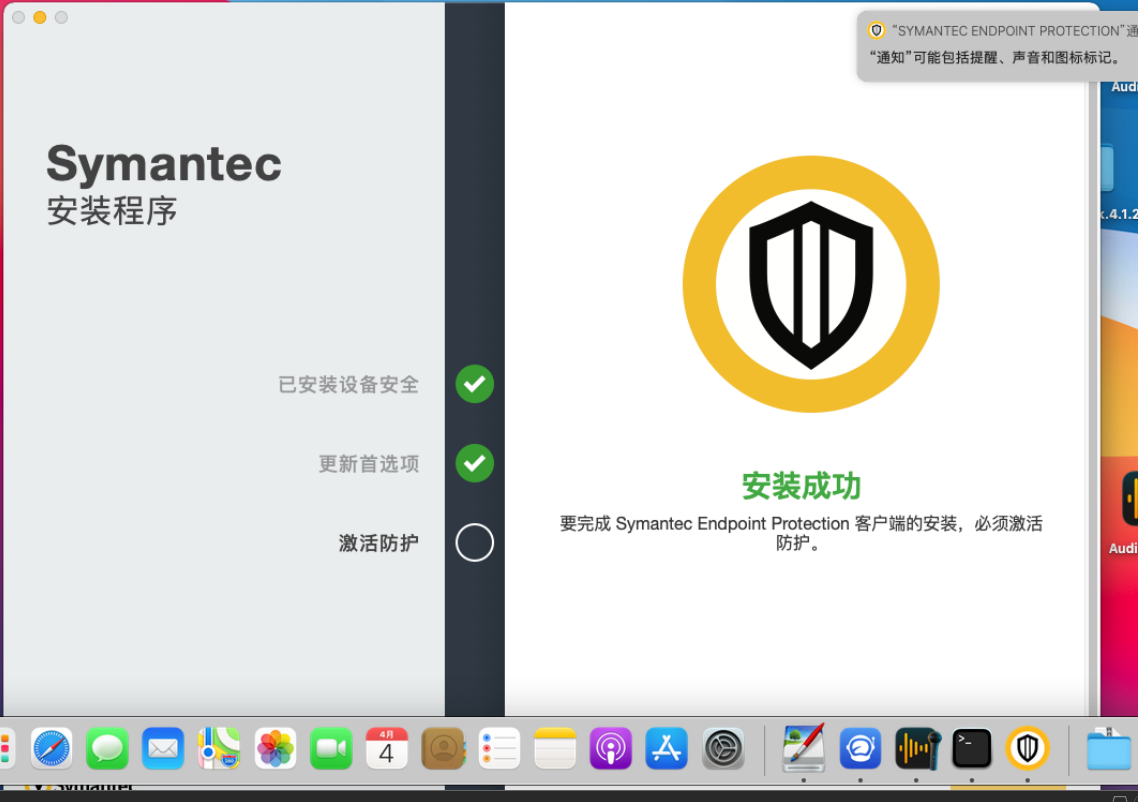Viewport: 1138px width, 802px height.
Task: Open Safari from the Dock
Action: pyautogui.click(x=52, y=748)
